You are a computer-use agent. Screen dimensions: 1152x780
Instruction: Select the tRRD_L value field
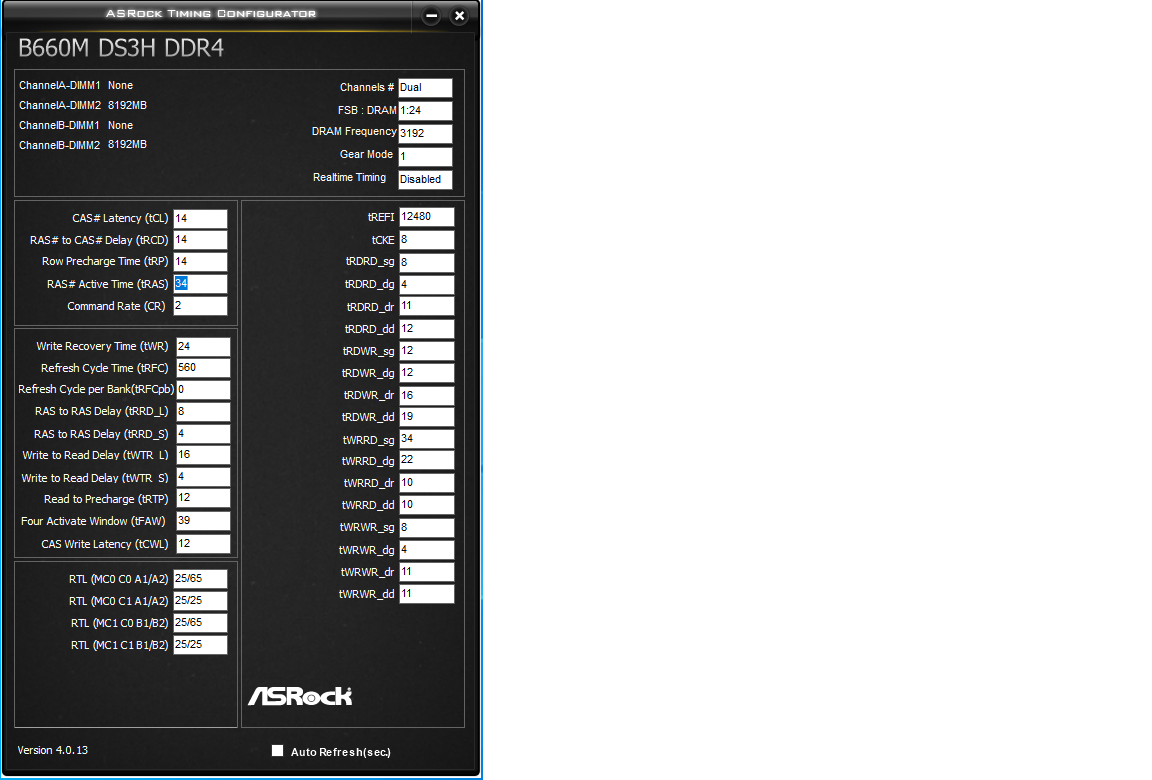(204, 412)
